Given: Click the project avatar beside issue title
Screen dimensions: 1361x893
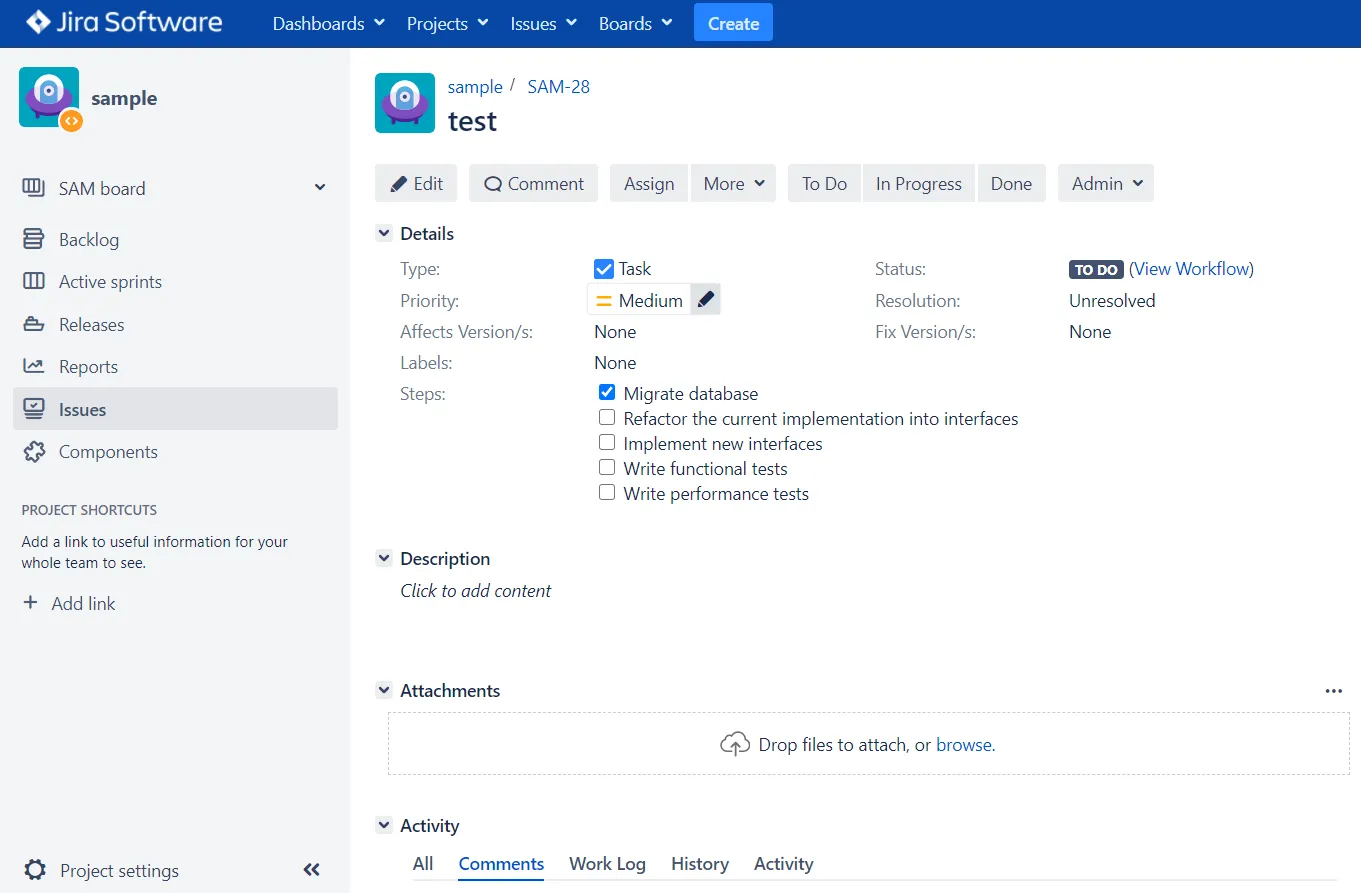Looking at the screenshot, I should click(405, 103).
